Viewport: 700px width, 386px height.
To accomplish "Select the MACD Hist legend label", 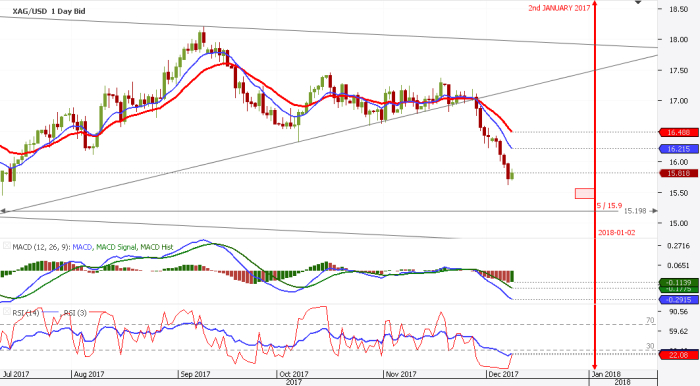I will (156, 247).
